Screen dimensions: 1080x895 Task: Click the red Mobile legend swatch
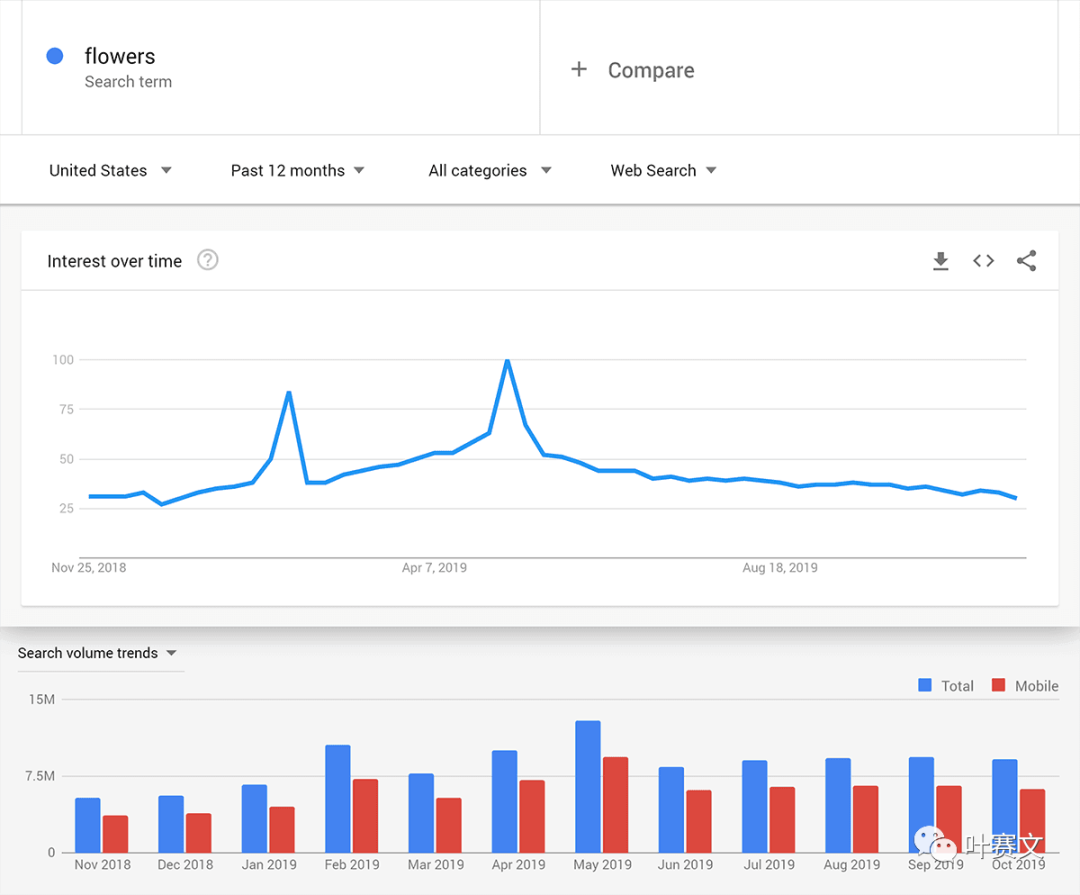998,685
